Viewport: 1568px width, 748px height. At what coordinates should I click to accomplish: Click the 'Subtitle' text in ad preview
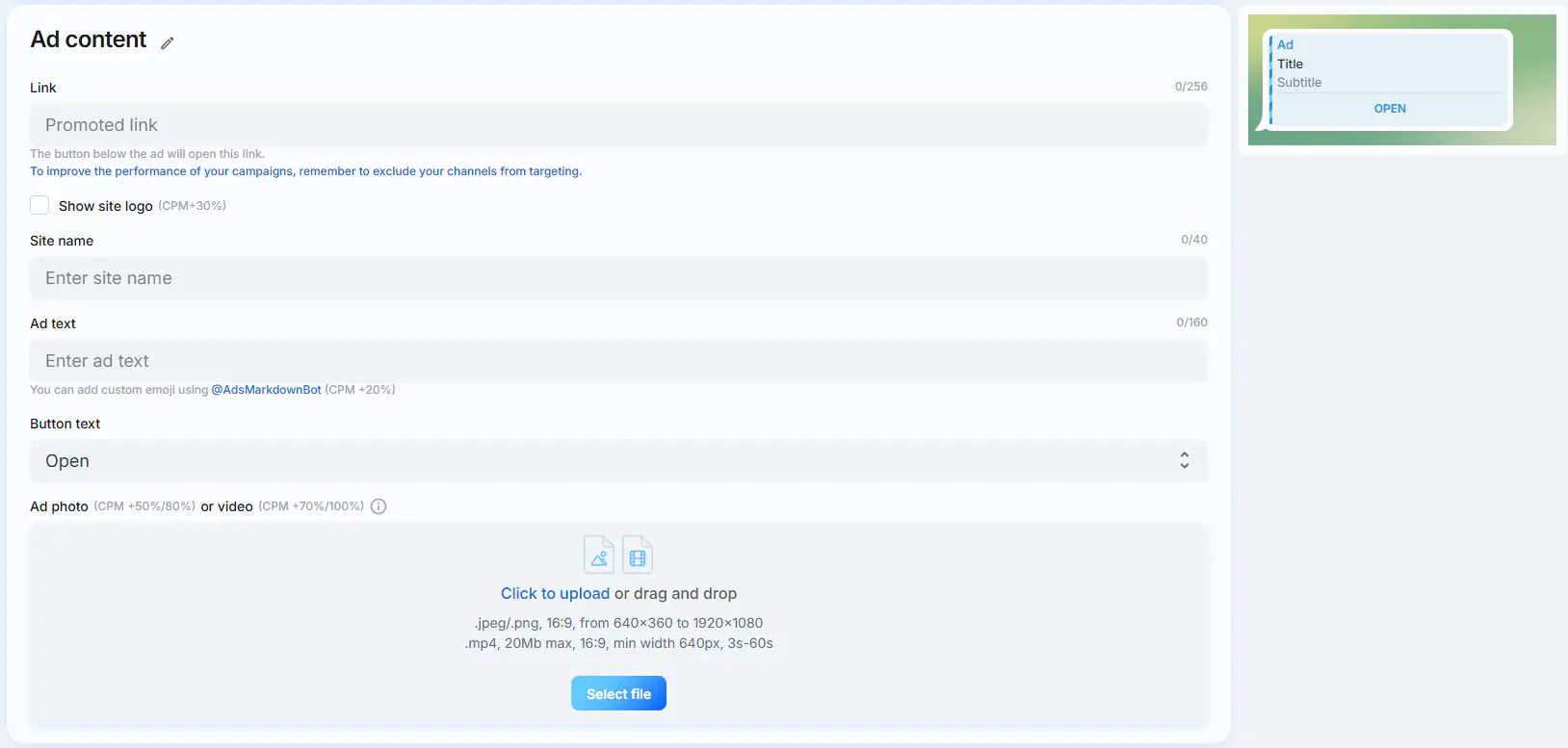tap(1299, 83)
